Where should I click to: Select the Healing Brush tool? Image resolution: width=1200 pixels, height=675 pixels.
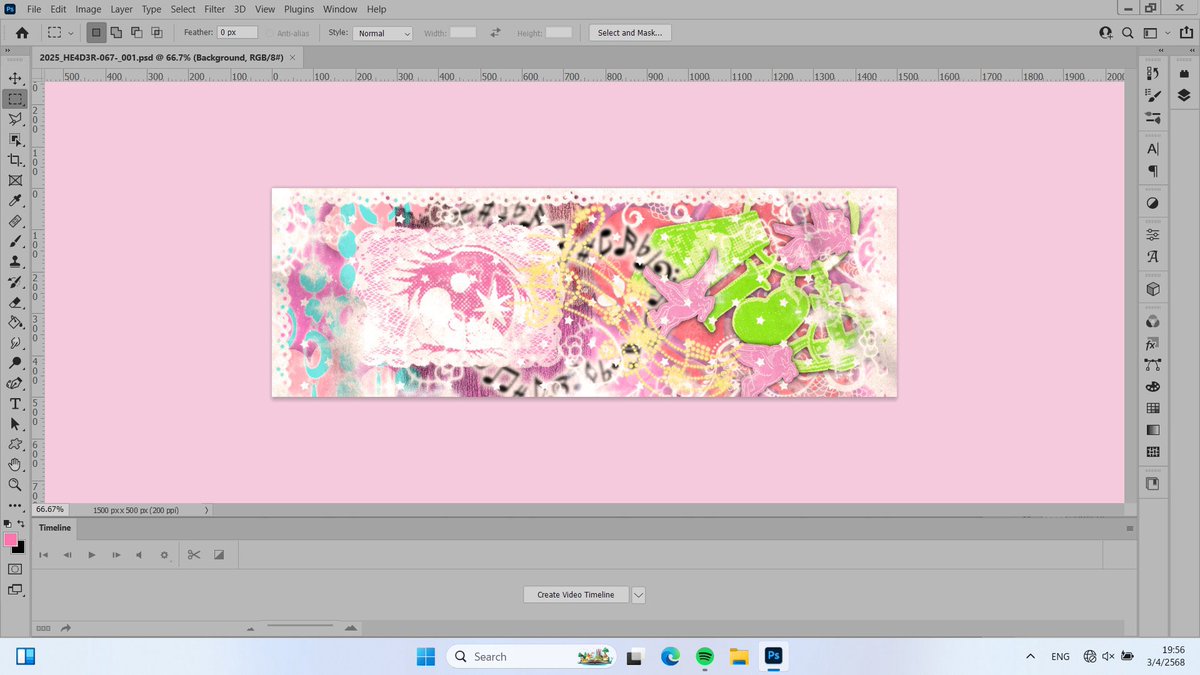tap(16, 221)
